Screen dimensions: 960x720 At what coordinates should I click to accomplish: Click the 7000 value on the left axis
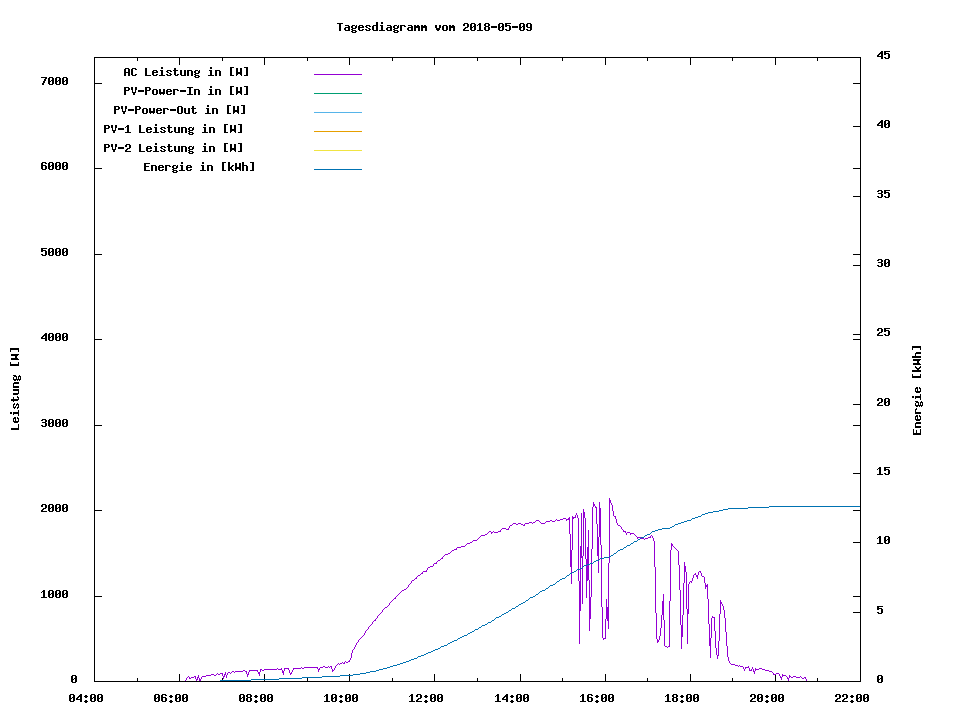coord(53,81)
